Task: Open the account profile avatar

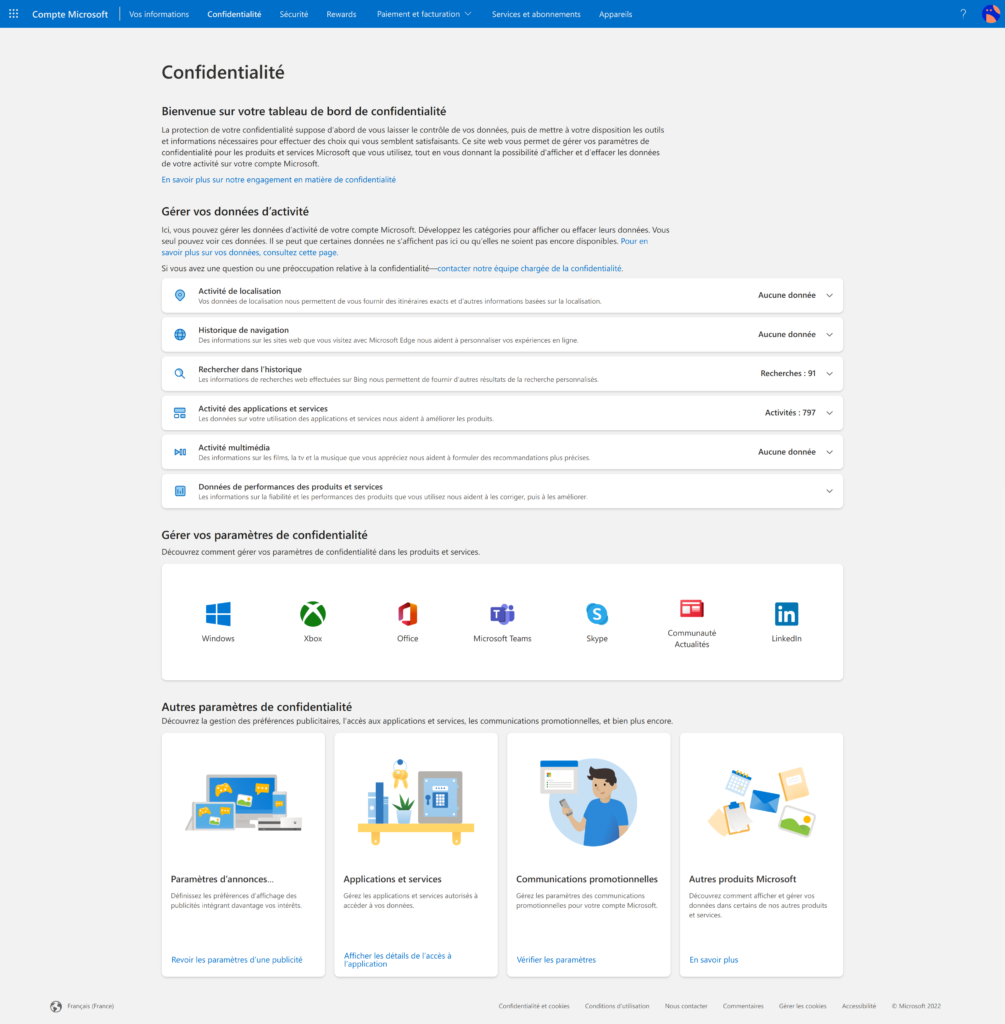Action: (991, 14)
